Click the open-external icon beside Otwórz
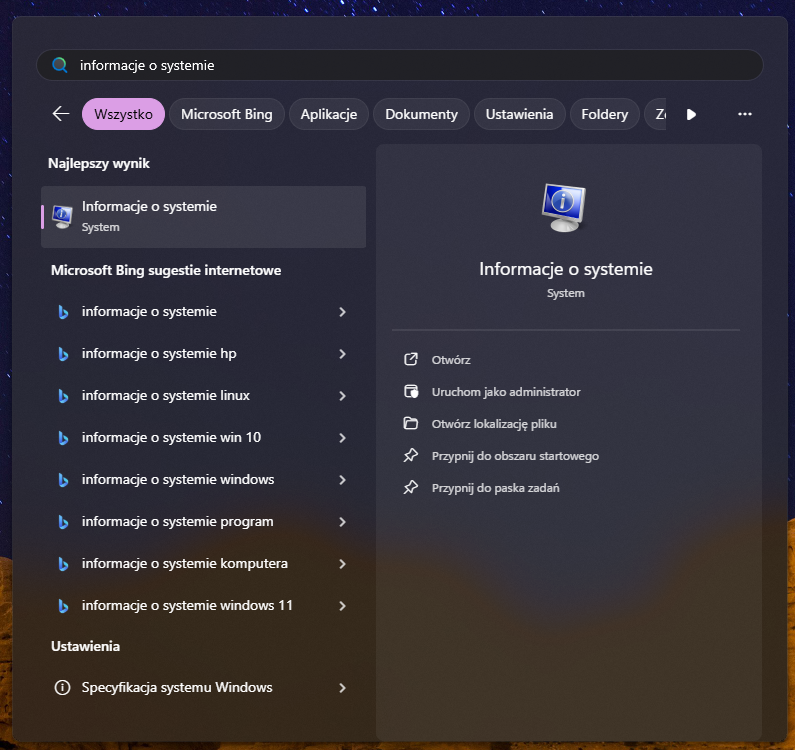795x750 pixels. coord(411,360)
